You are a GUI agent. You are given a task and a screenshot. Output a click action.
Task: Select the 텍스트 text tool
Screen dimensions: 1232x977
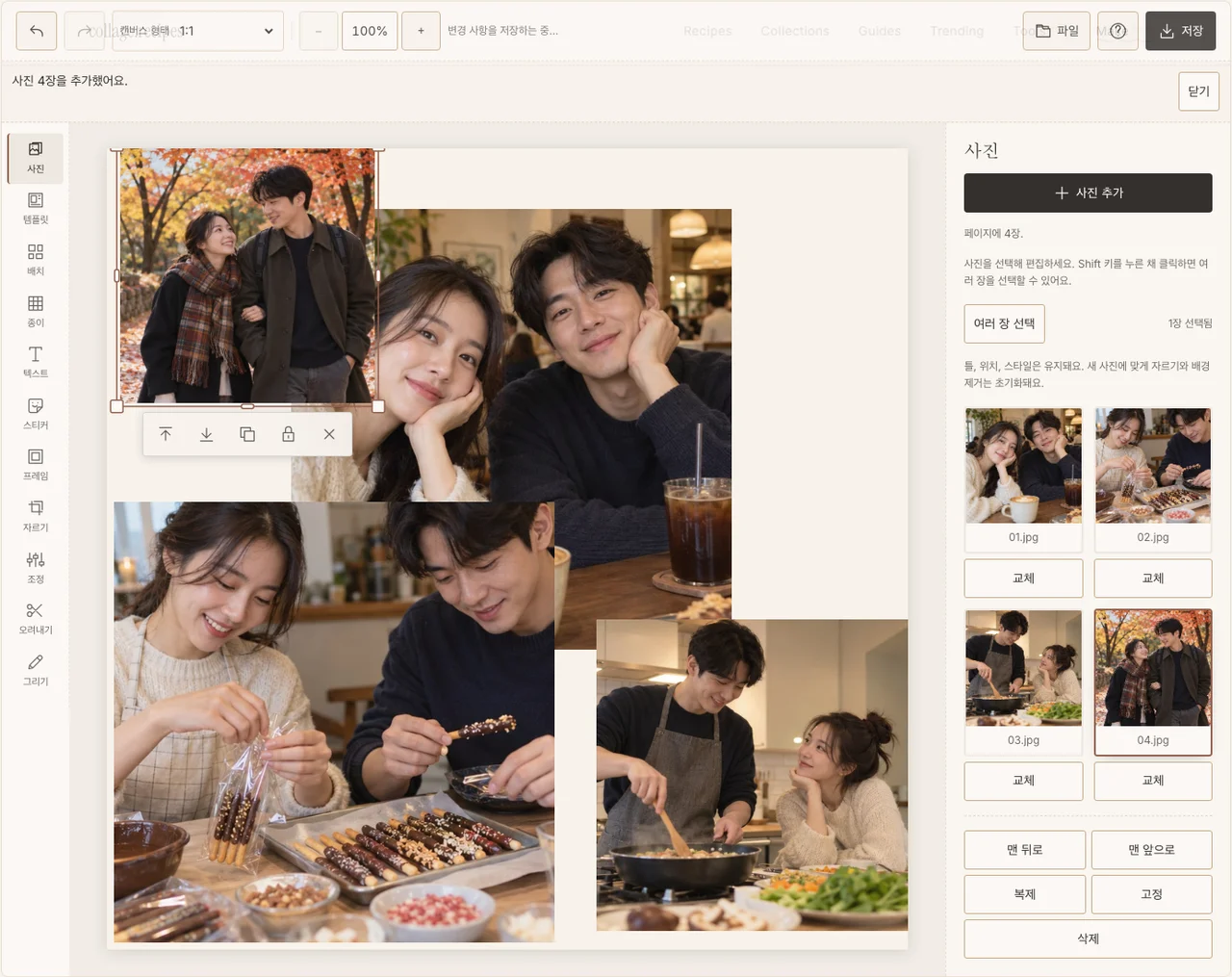pyautogui.click(x=36, y=363)
